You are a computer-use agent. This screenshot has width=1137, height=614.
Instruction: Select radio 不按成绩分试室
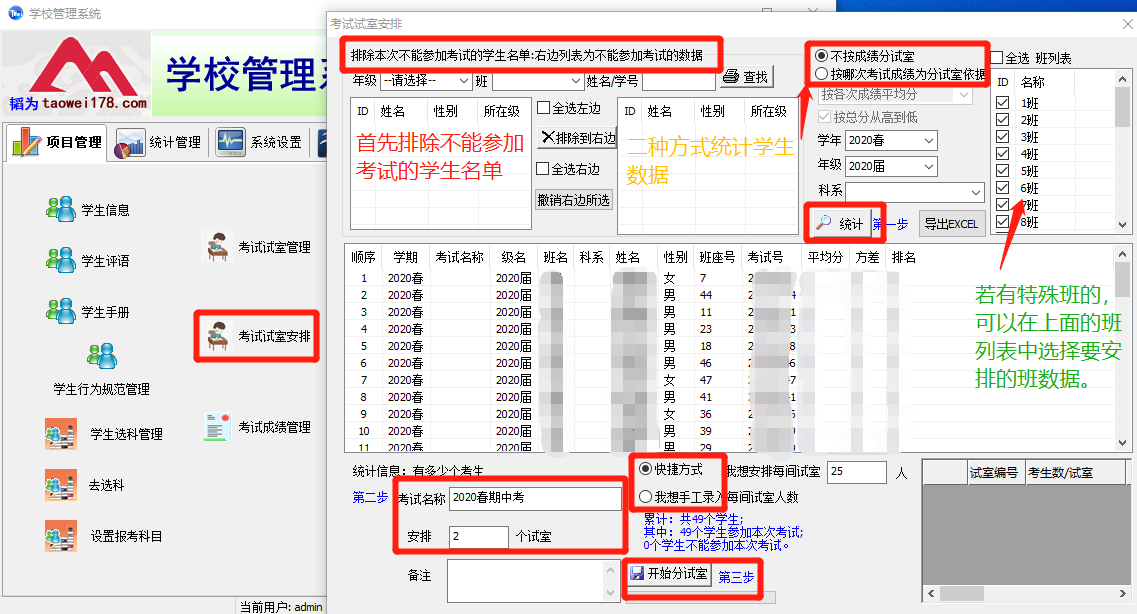point(824,58)
